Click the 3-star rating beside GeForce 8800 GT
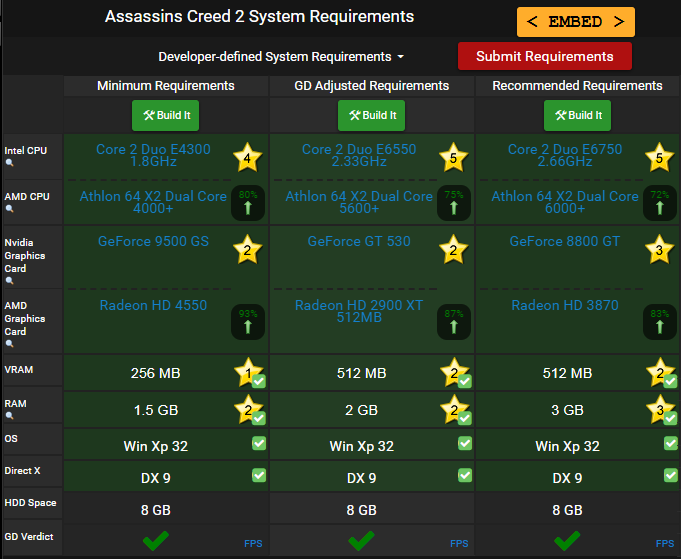The image size is (681, 559). (659, 249)
